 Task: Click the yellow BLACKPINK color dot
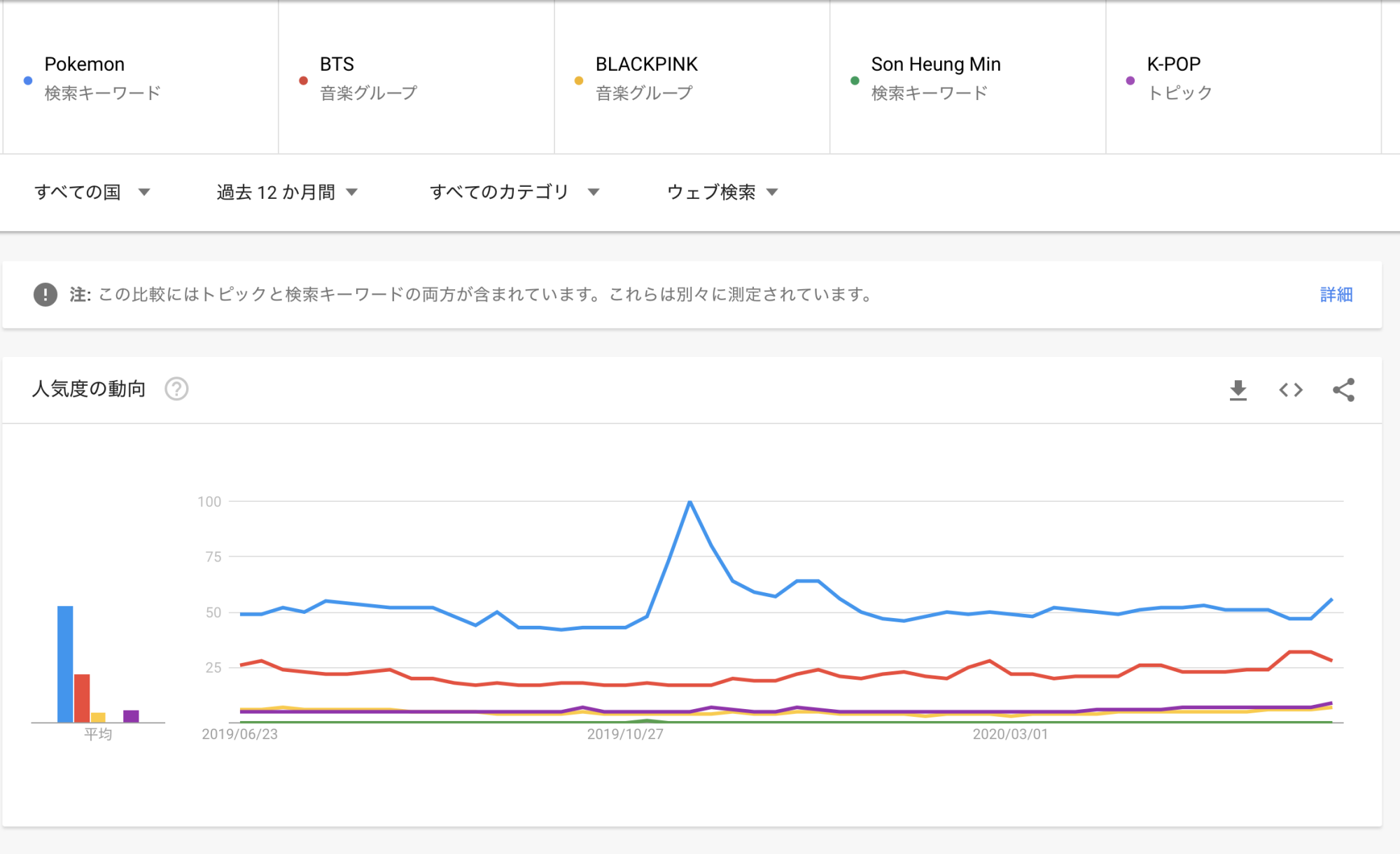coord(579,80)
